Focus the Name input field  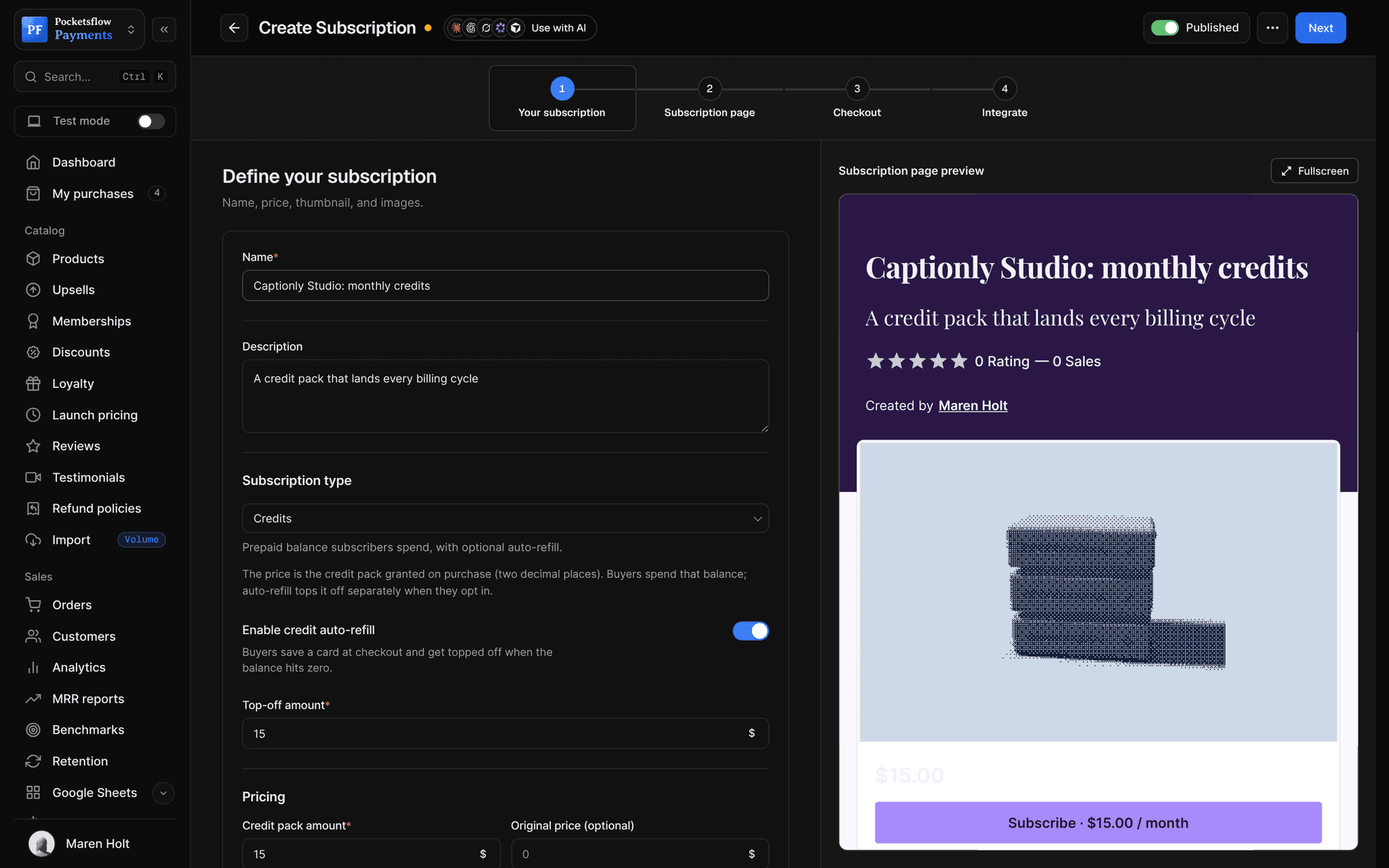505,285
